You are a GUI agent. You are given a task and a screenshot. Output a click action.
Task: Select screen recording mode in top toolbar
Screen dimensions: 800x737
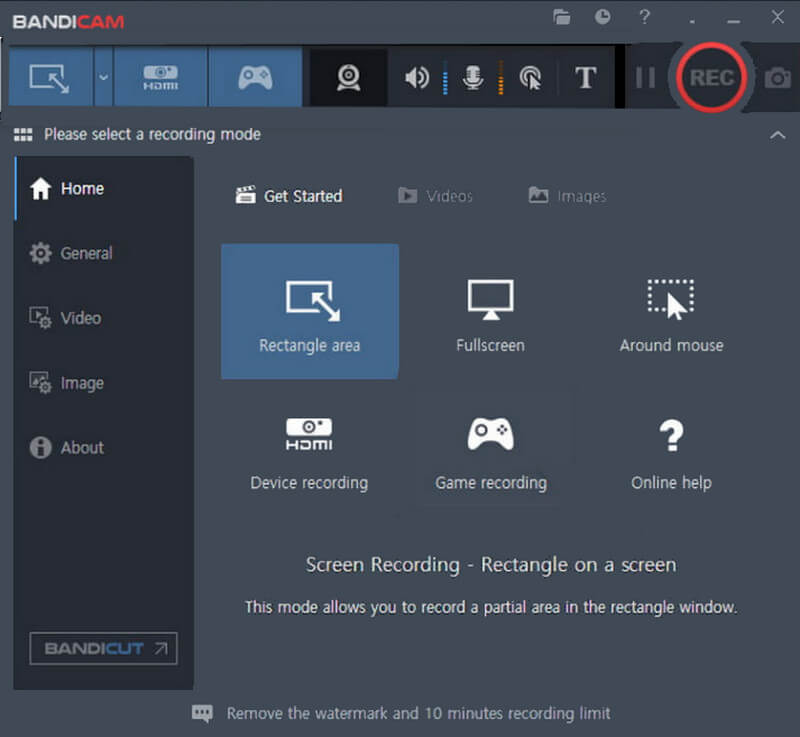51,78
